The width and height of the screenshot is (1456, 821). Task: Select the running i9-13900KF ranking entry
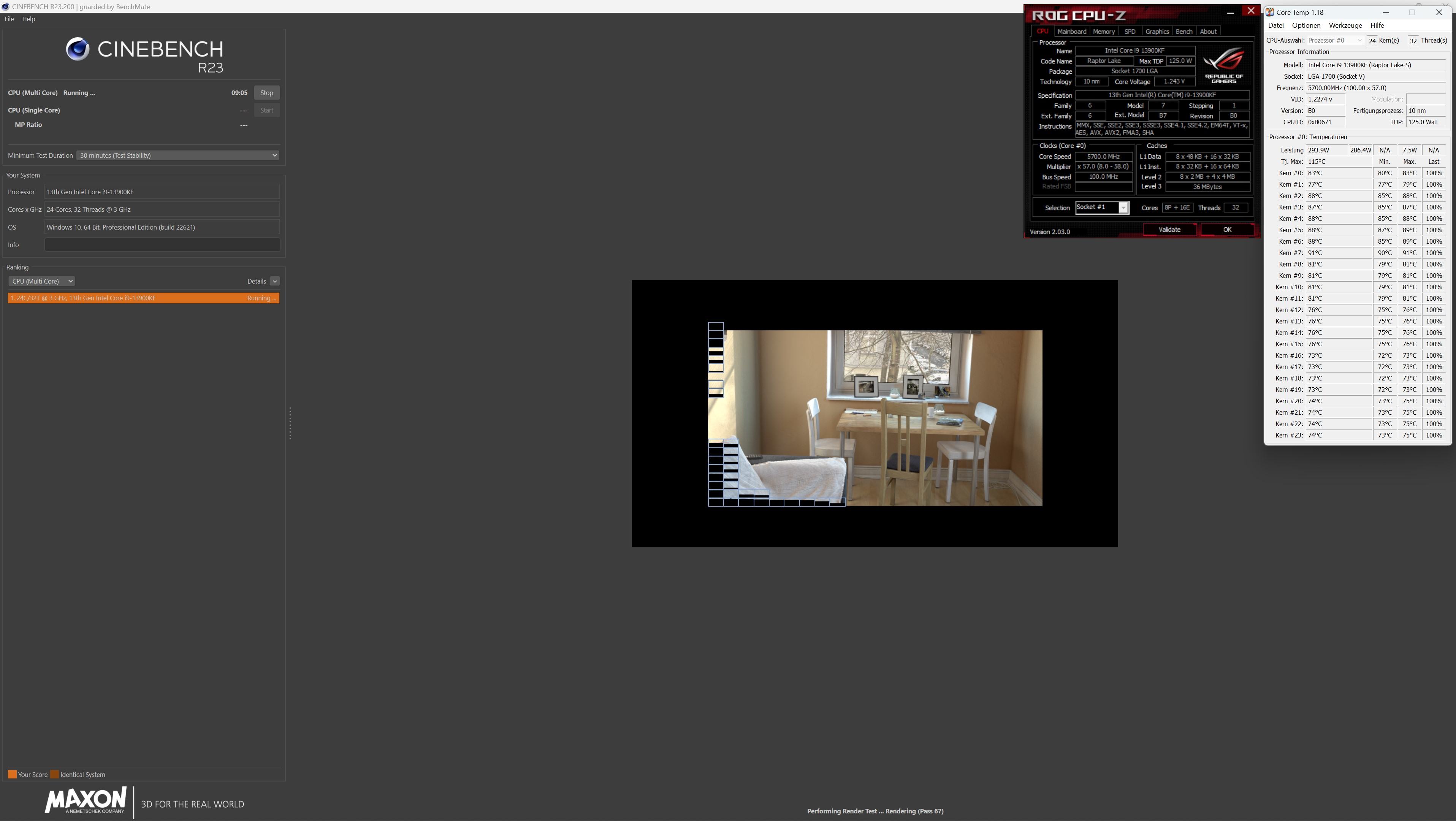[x=144, y=298]
